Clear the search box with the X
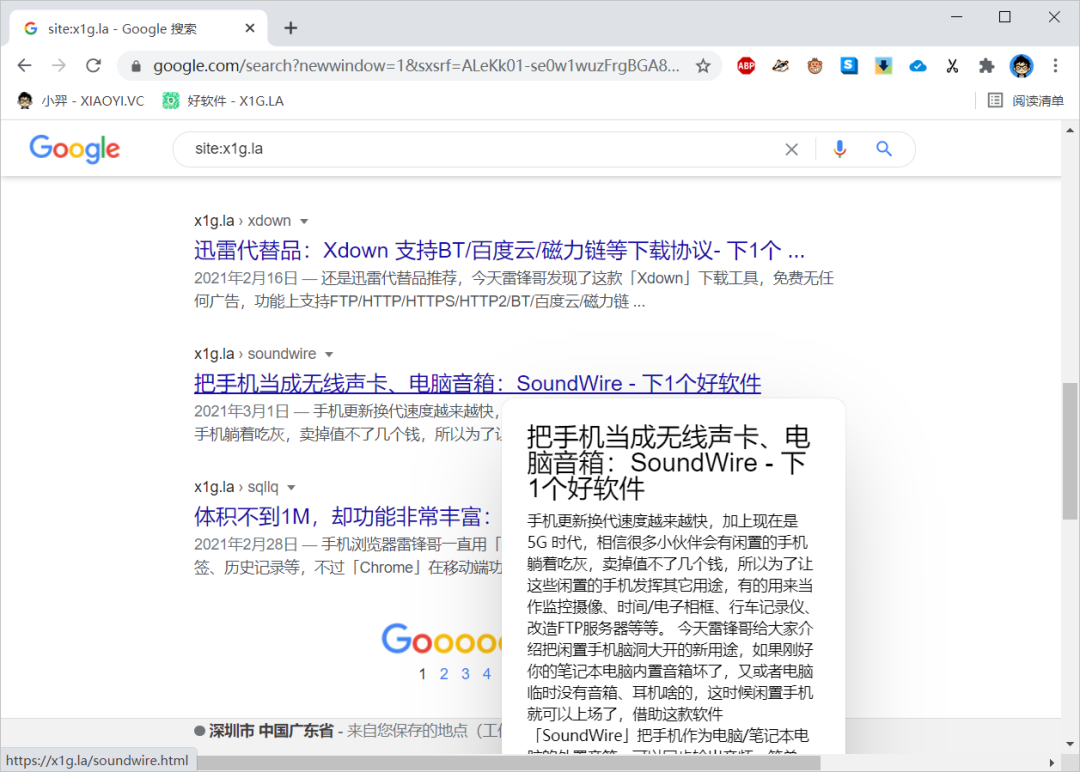 click(791, 149)
